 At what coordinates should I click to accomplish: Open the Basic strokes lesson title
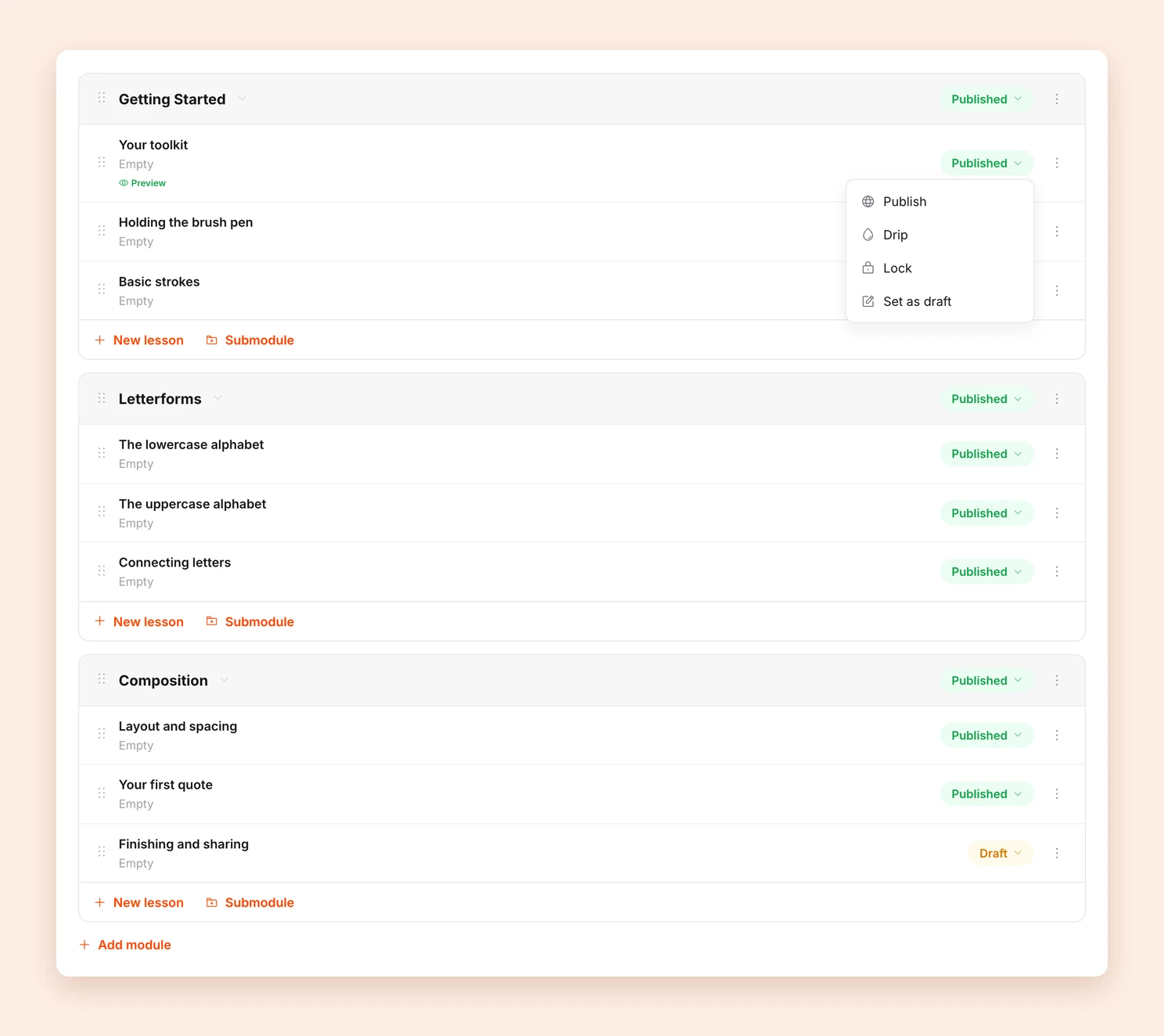pos(159,282)
